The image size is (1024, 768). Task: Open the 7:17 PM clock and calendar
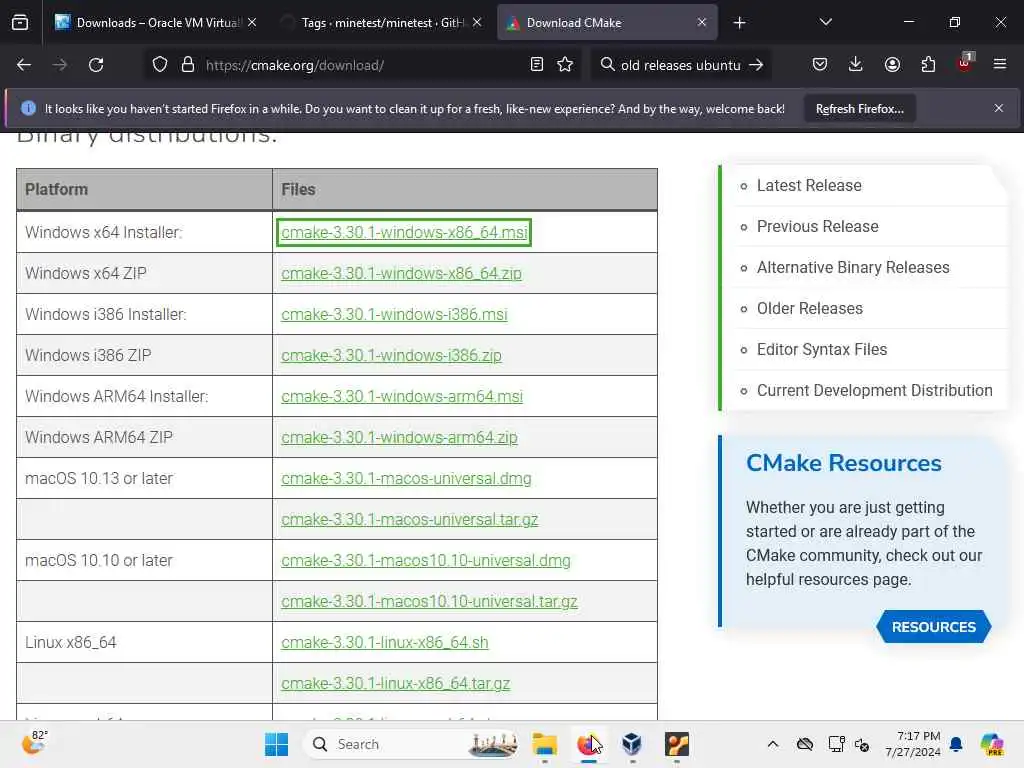913,744
